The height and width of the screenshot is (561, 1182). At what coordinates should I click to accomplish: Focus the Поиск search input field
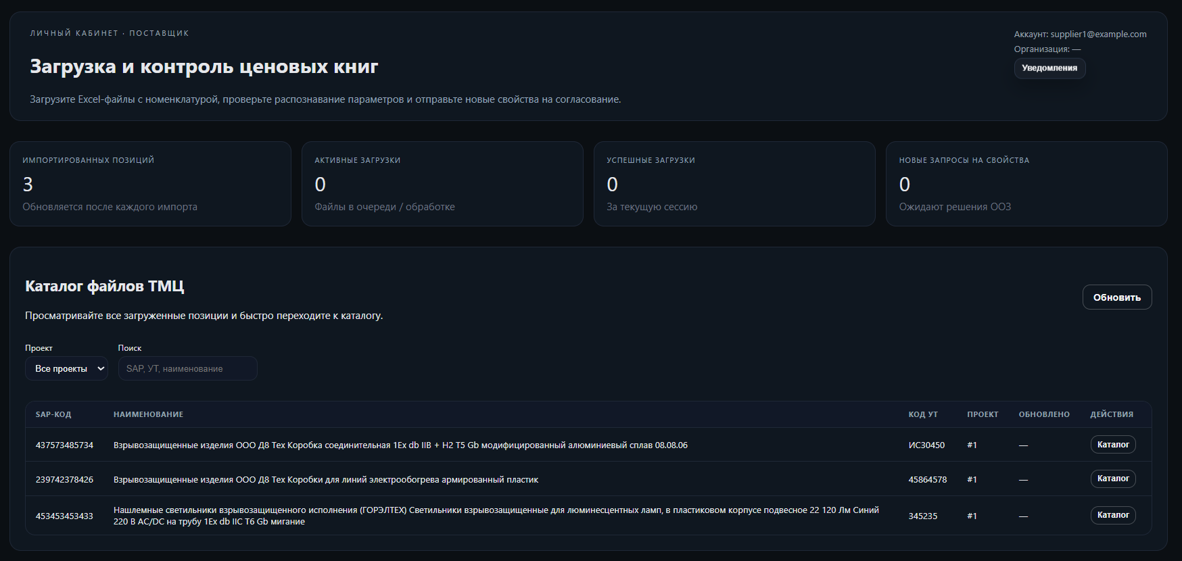(x=187, y=369)
